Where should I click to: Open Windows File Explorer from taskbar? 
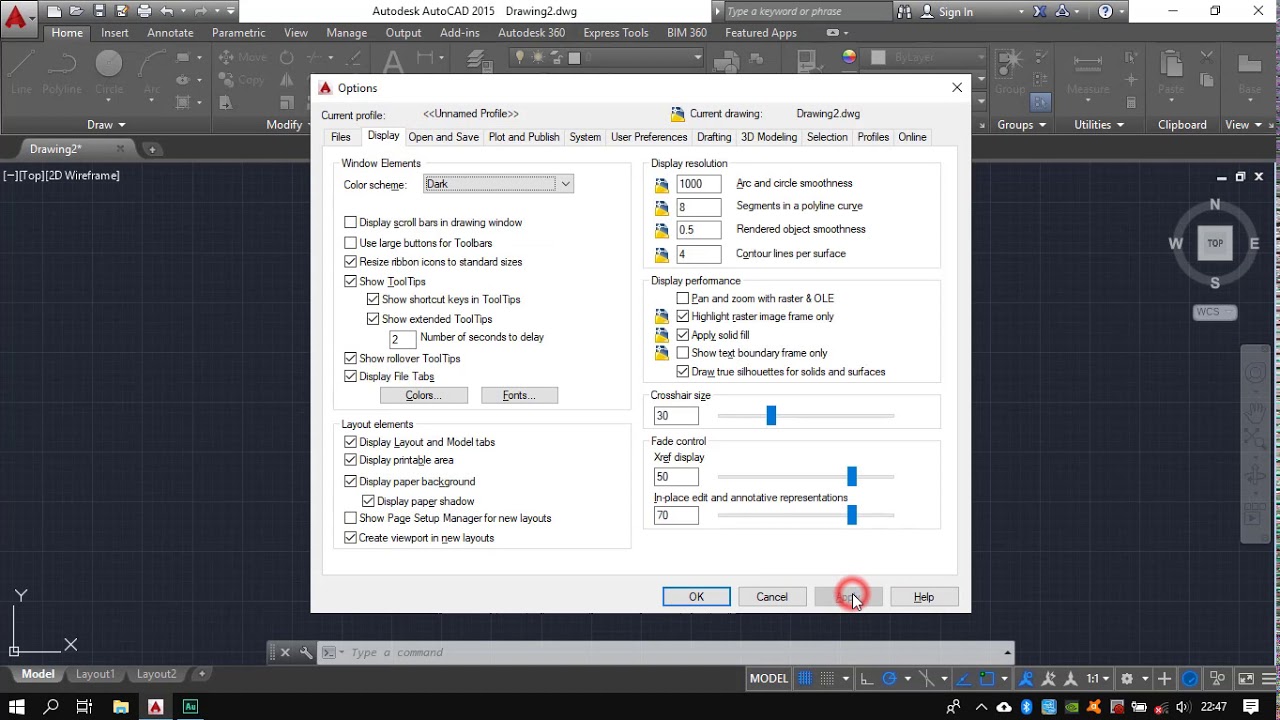(x=120, y=707)
